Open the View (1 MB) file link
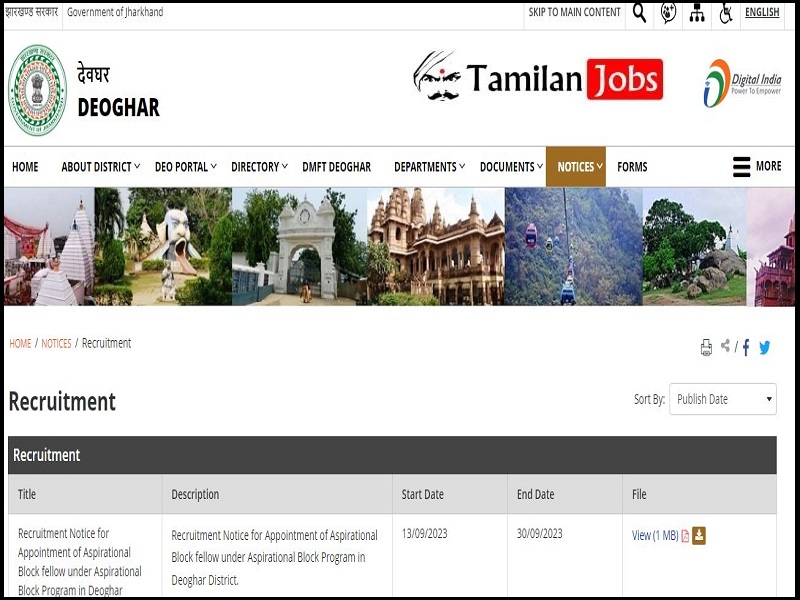 (x=655, y=536)
